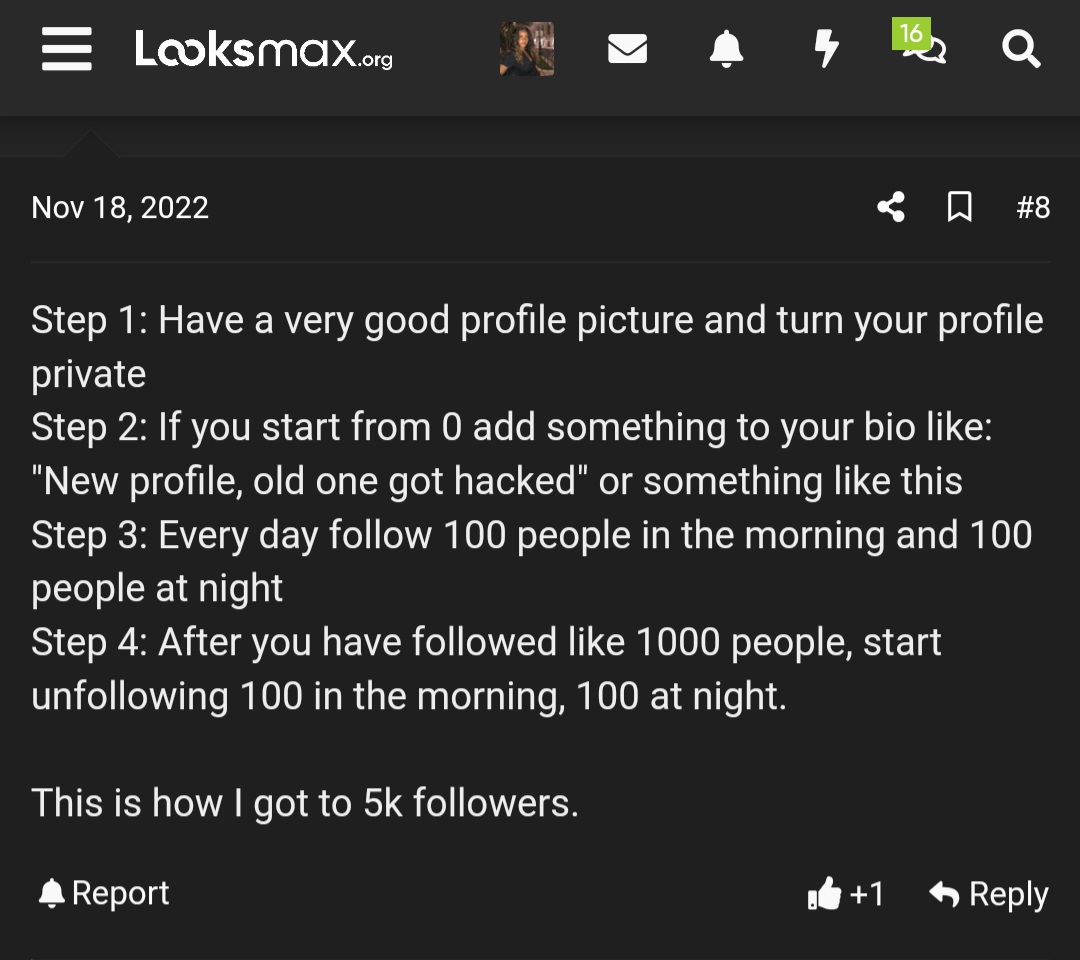Click the Nov 18, 2022 timestamp
Screen dimensions: 1080x960
coord(119,207)
